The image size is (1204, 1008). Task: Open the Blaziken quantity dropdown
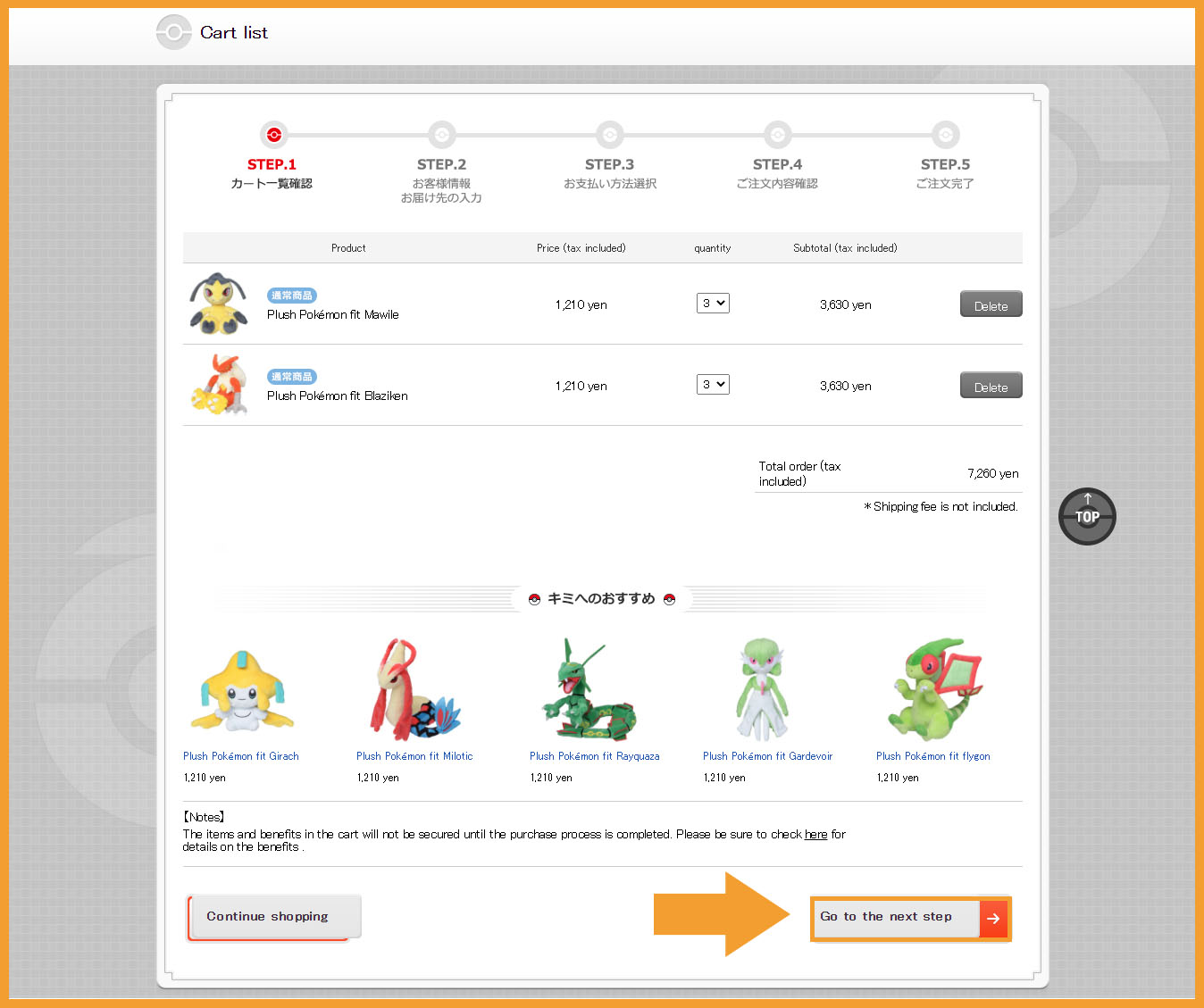713,385
